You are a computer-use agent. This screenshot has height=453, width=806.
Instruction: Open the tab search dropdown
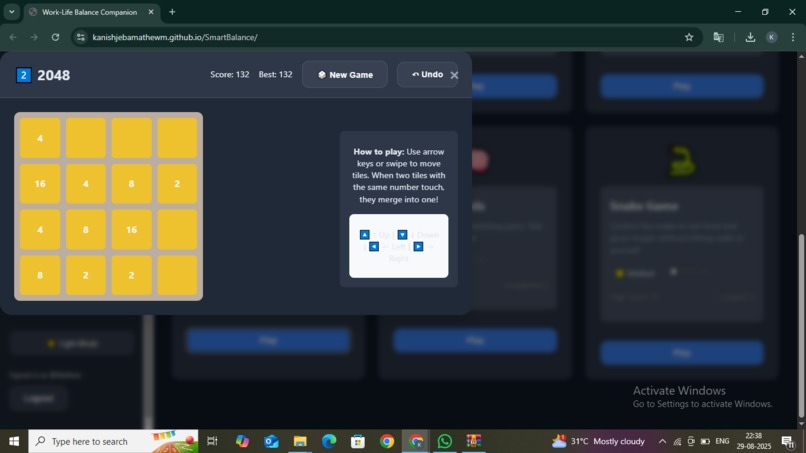click(11, 12)
